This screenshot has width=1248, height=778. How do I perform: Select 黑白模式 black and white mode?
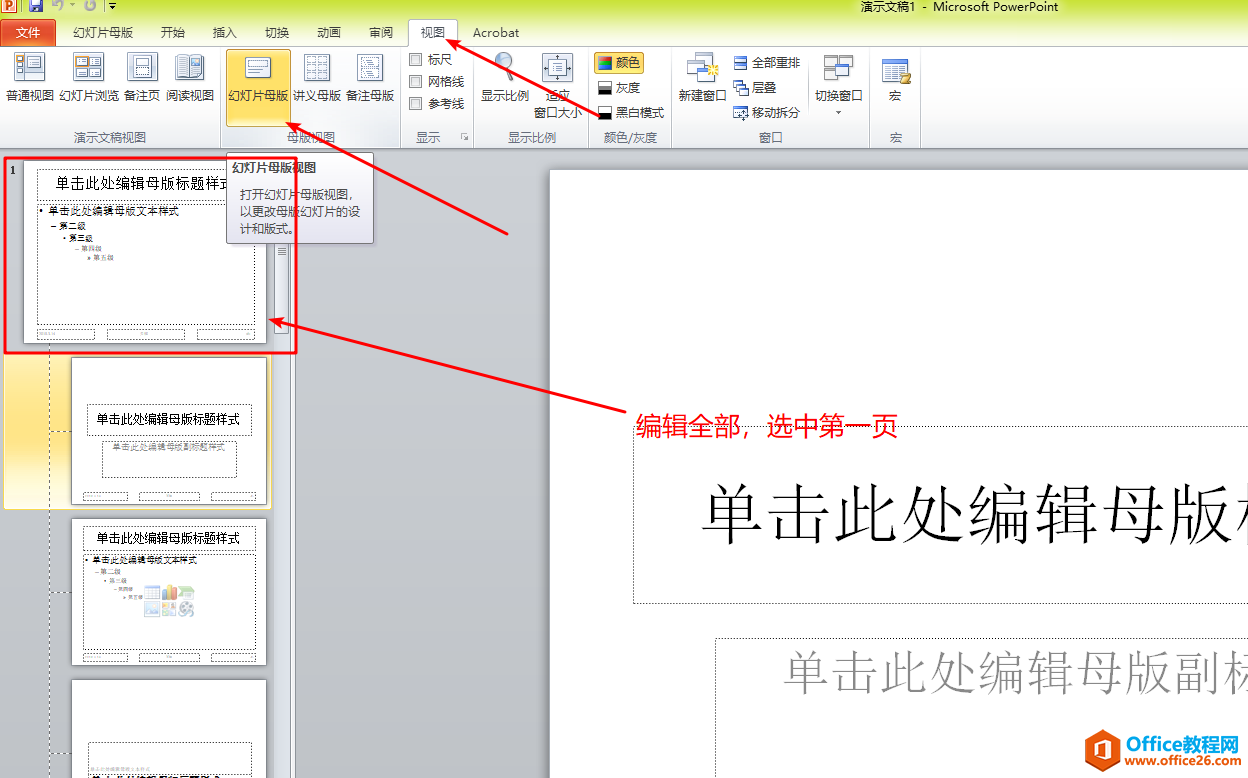coord(630,113)
